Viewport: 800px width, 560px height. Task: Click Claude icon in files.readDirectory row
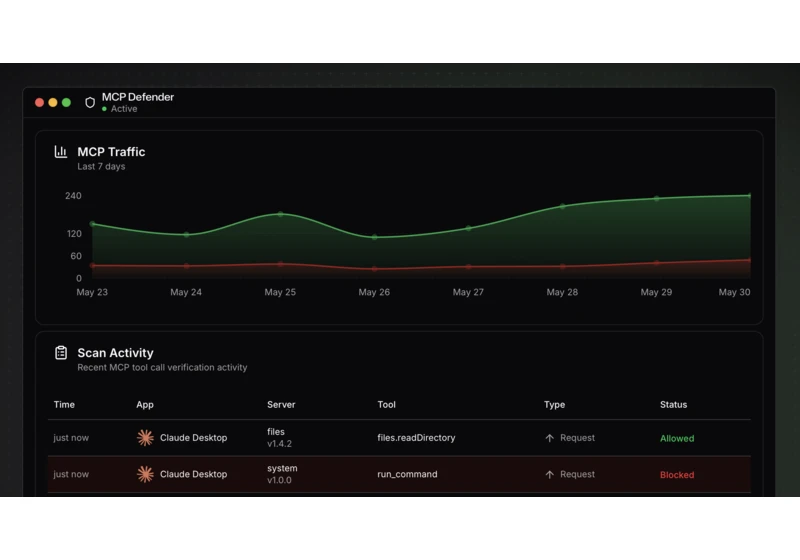coord(145,438)
